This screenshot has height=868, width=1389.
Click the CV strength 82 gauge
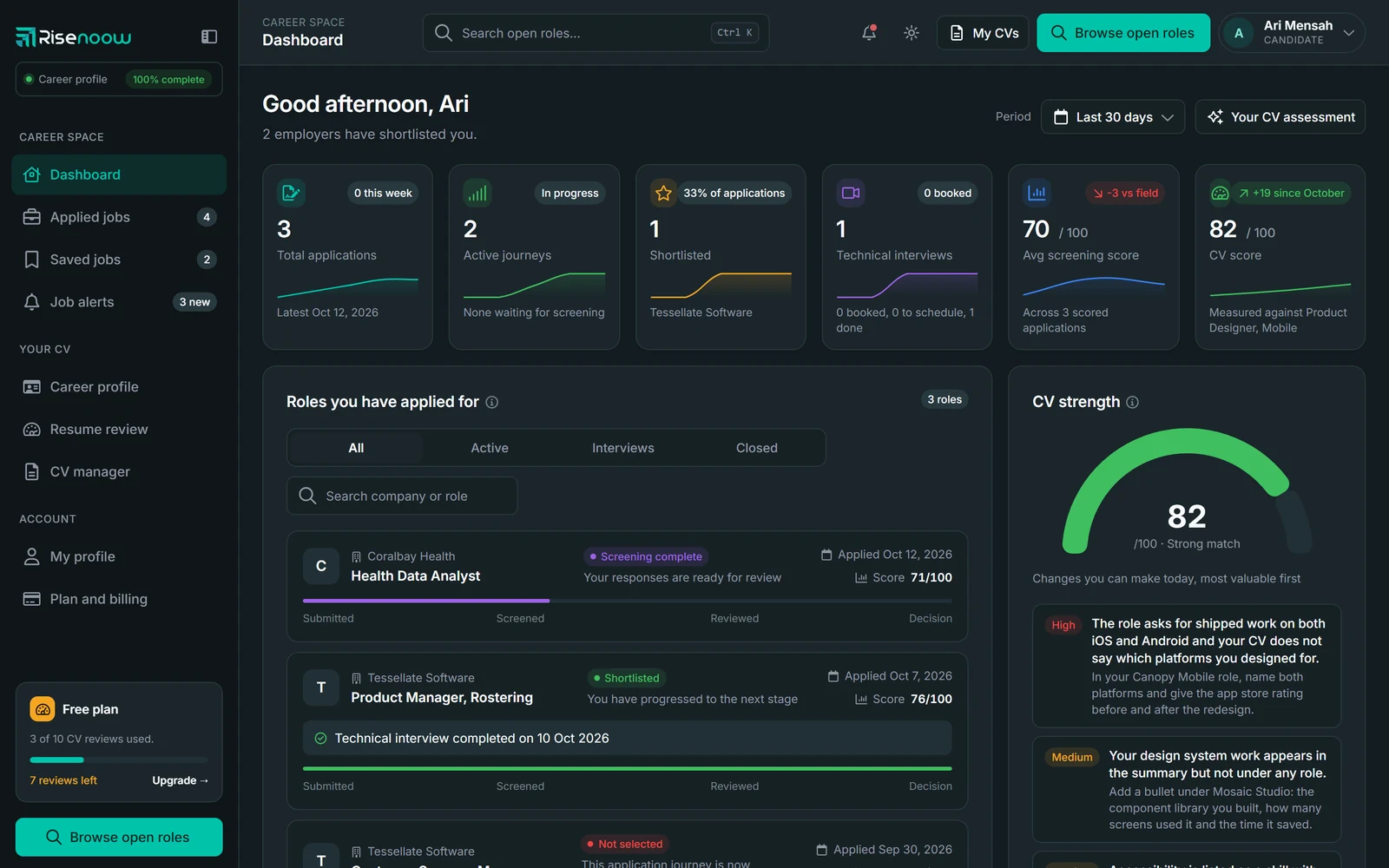point(1187,491)
